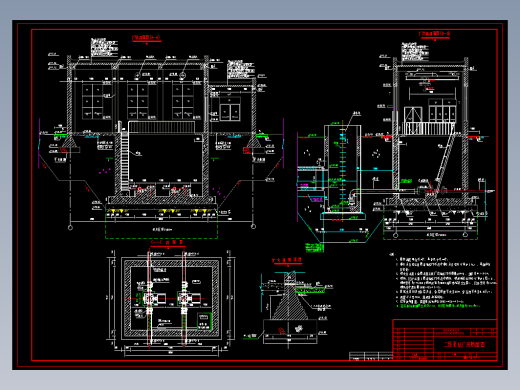Image resolution: width=520 pixels, height=390 pixels.
Task: Click the right axis circle under left section
Action: 253,227
